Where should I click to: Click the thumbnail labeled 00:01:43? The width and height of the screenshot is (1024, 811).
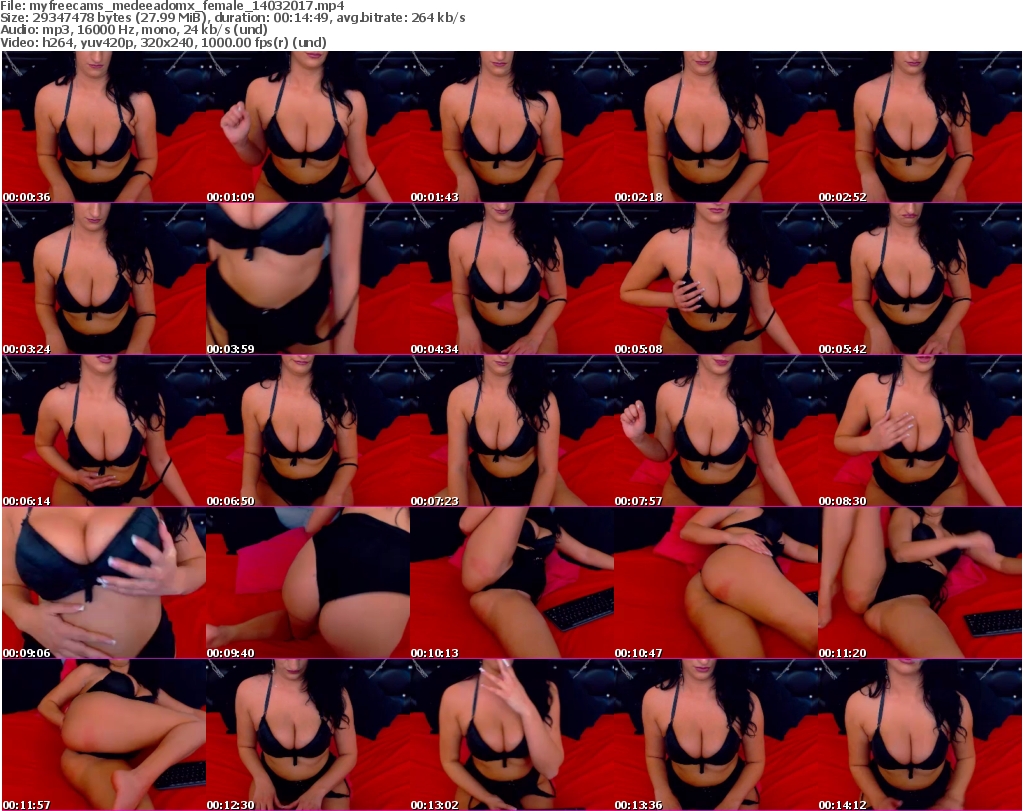[x=511, y=127]
